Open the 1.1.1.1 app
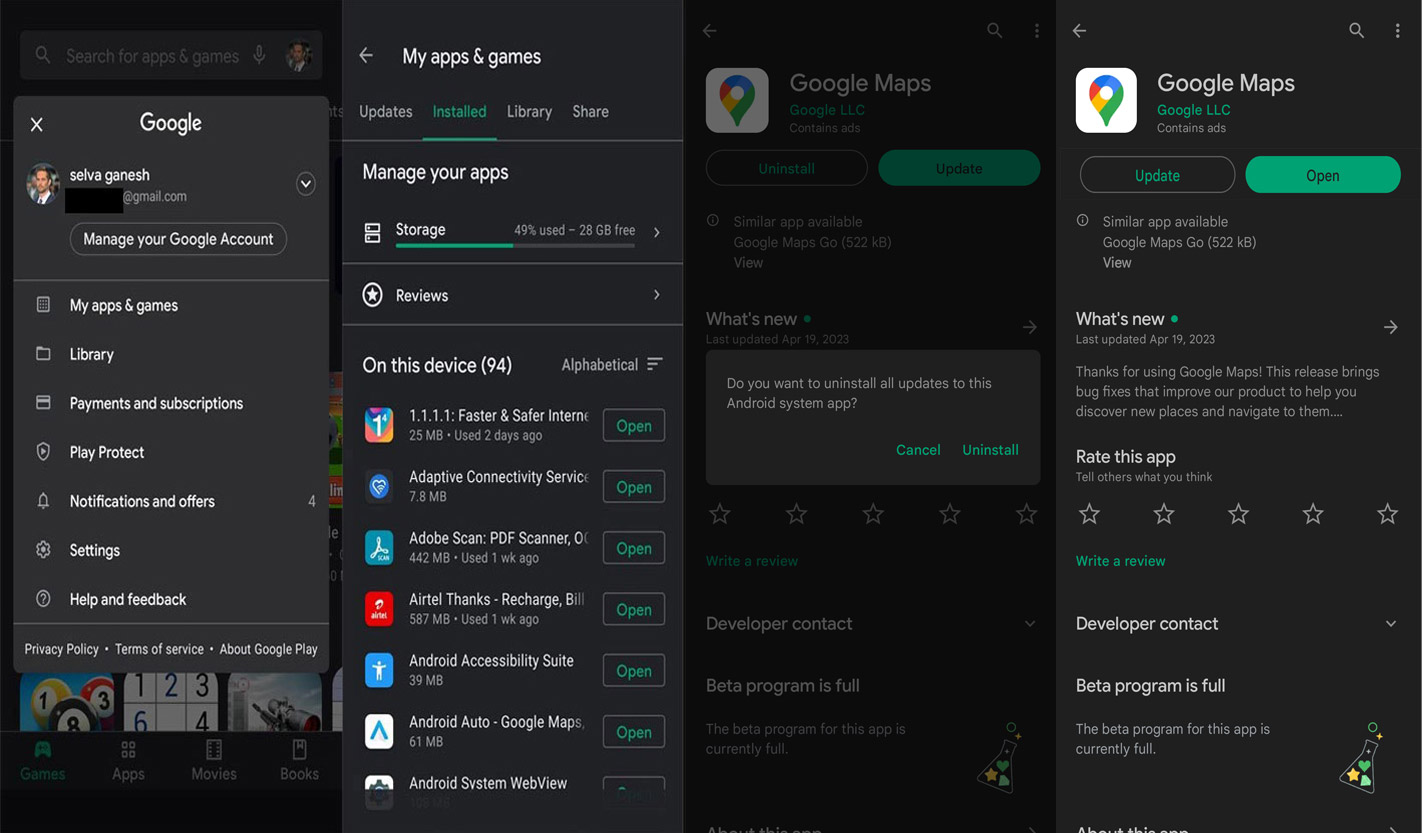Viewport: 1423px width, 833px height. click(x=634, y=426)
